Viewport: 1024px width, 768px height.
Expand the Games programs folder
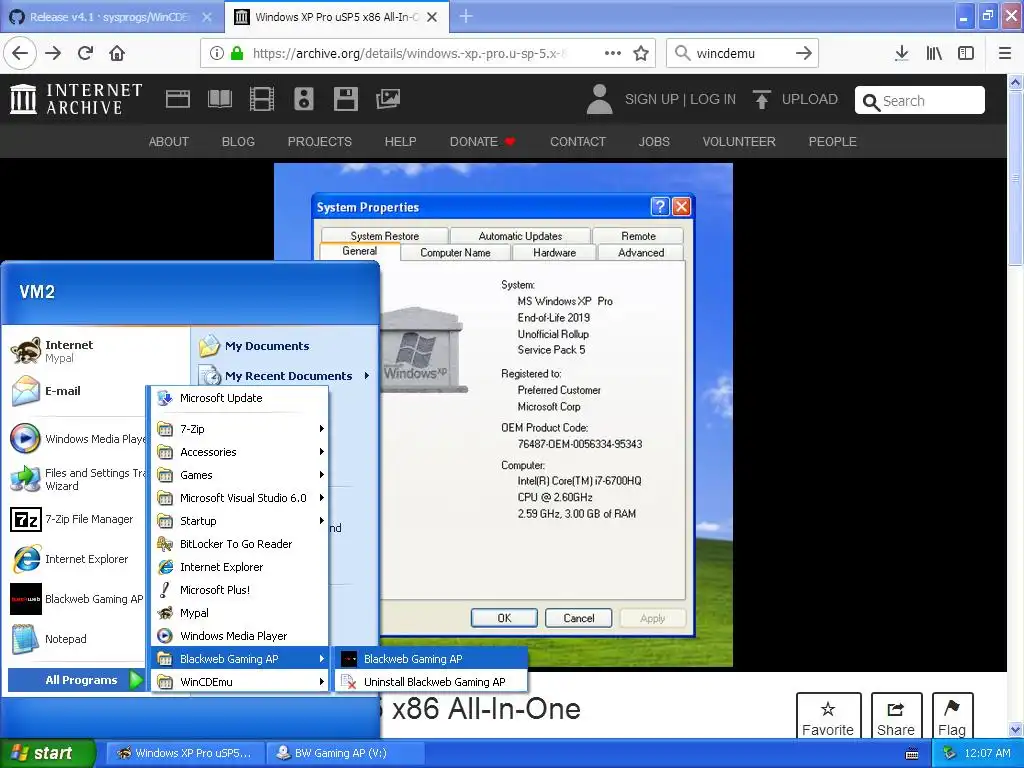241,475
